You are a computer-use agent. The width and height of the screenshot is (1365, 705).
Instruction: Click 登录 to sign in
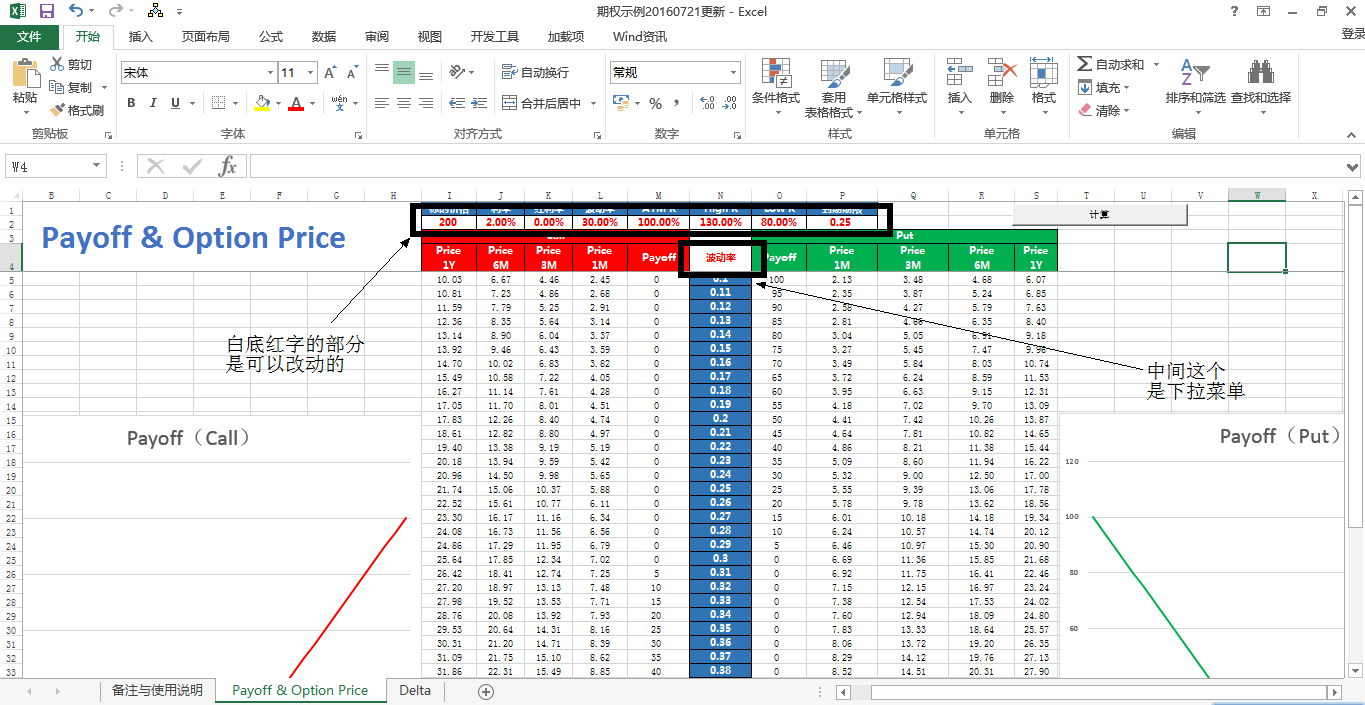1352,34
